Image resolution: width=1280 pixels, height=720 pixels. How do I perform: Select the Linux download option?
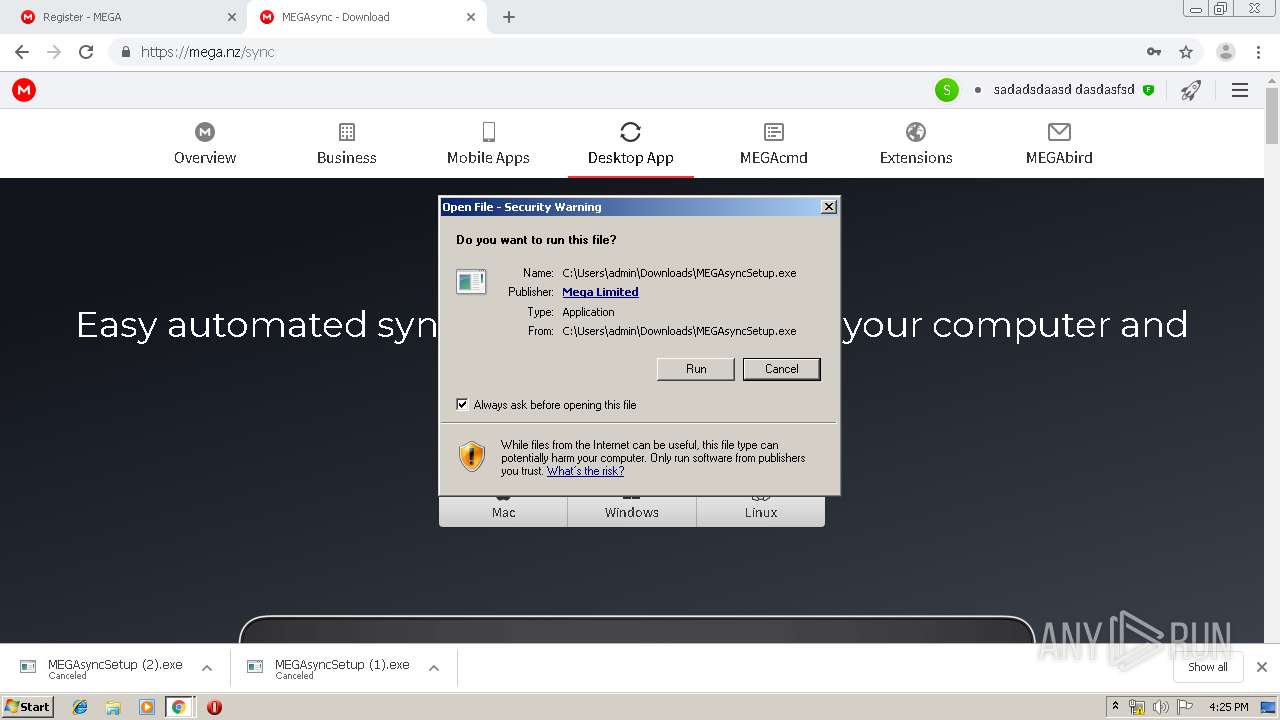pyautogui.click(x=761, y=511)
